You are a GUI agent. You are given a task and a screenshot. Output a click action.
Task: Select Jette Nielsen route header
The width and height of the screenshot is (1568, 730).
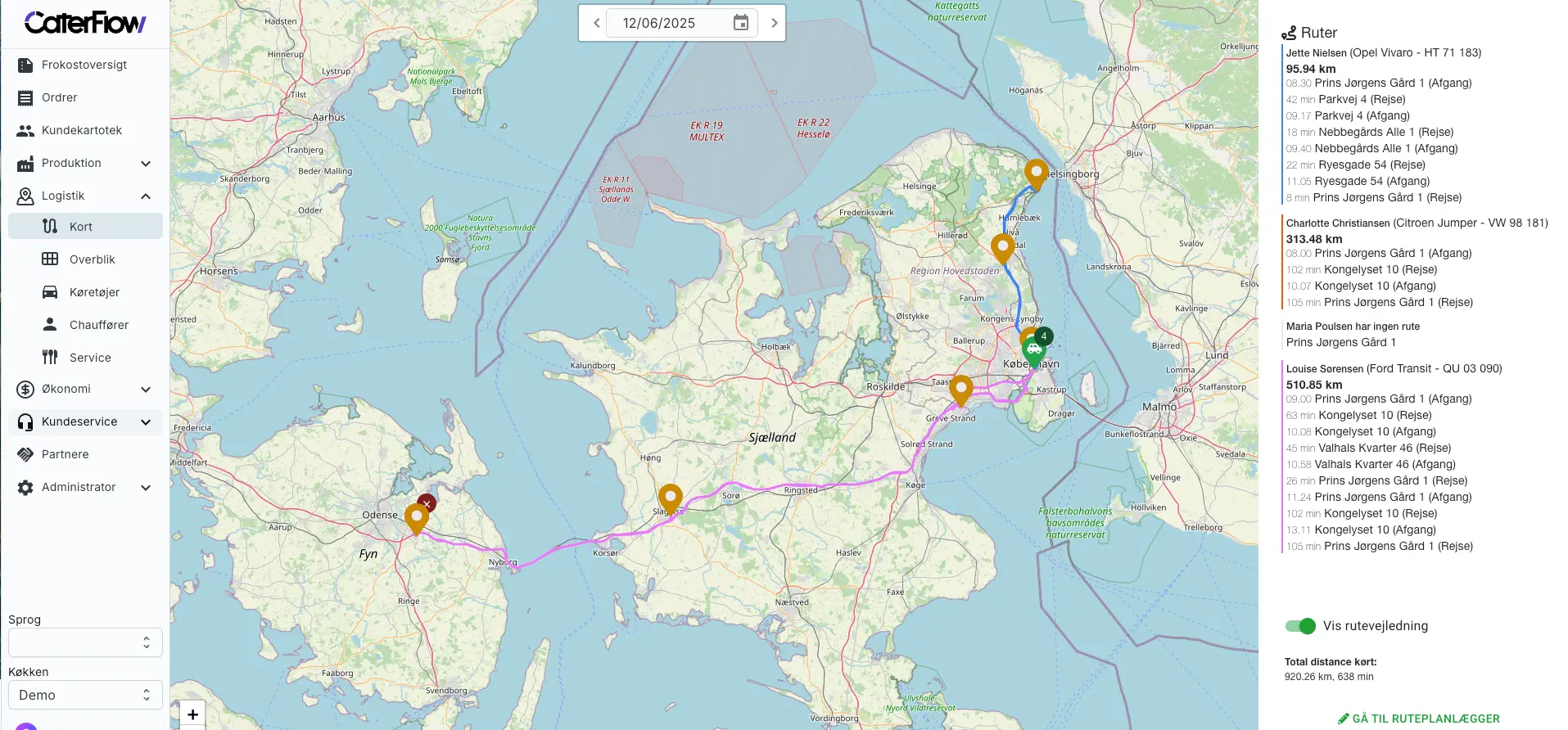pos(1384,52)
